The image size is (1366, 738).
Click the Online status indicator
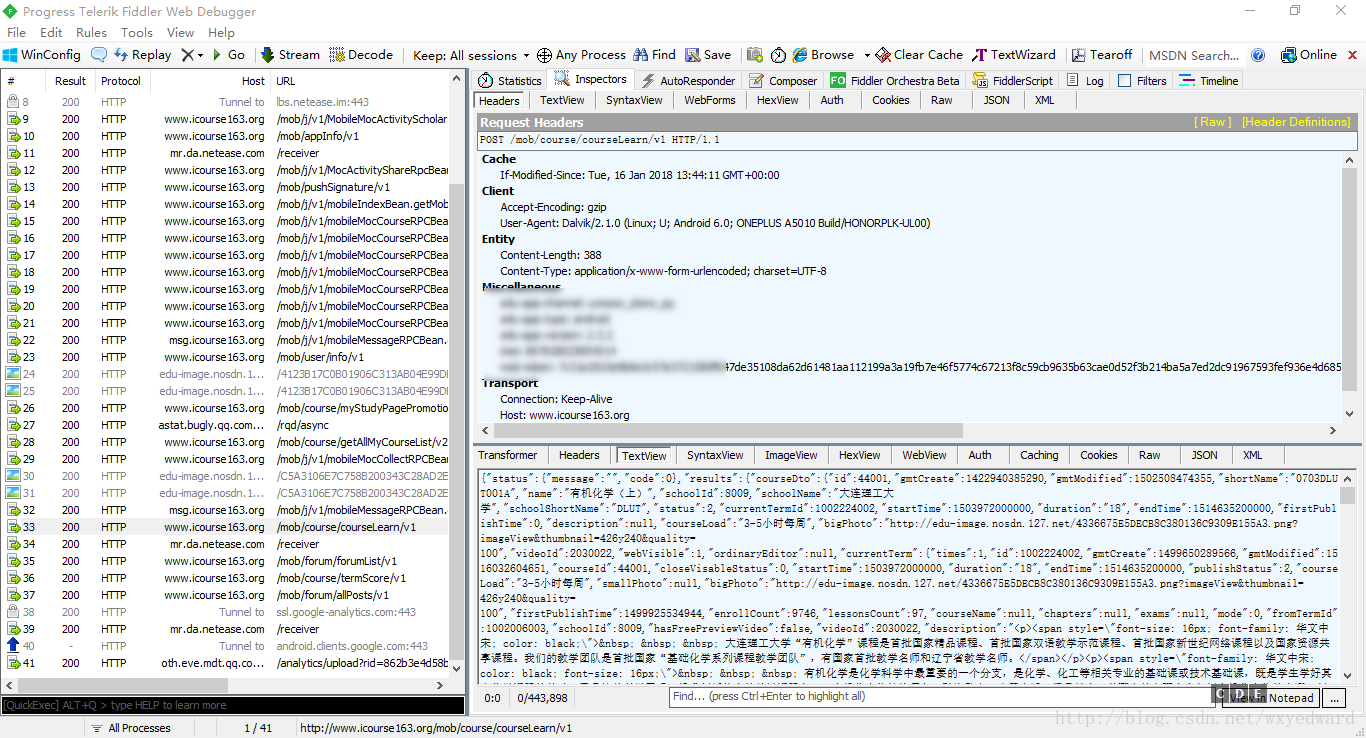click(x=1308, y=55)
